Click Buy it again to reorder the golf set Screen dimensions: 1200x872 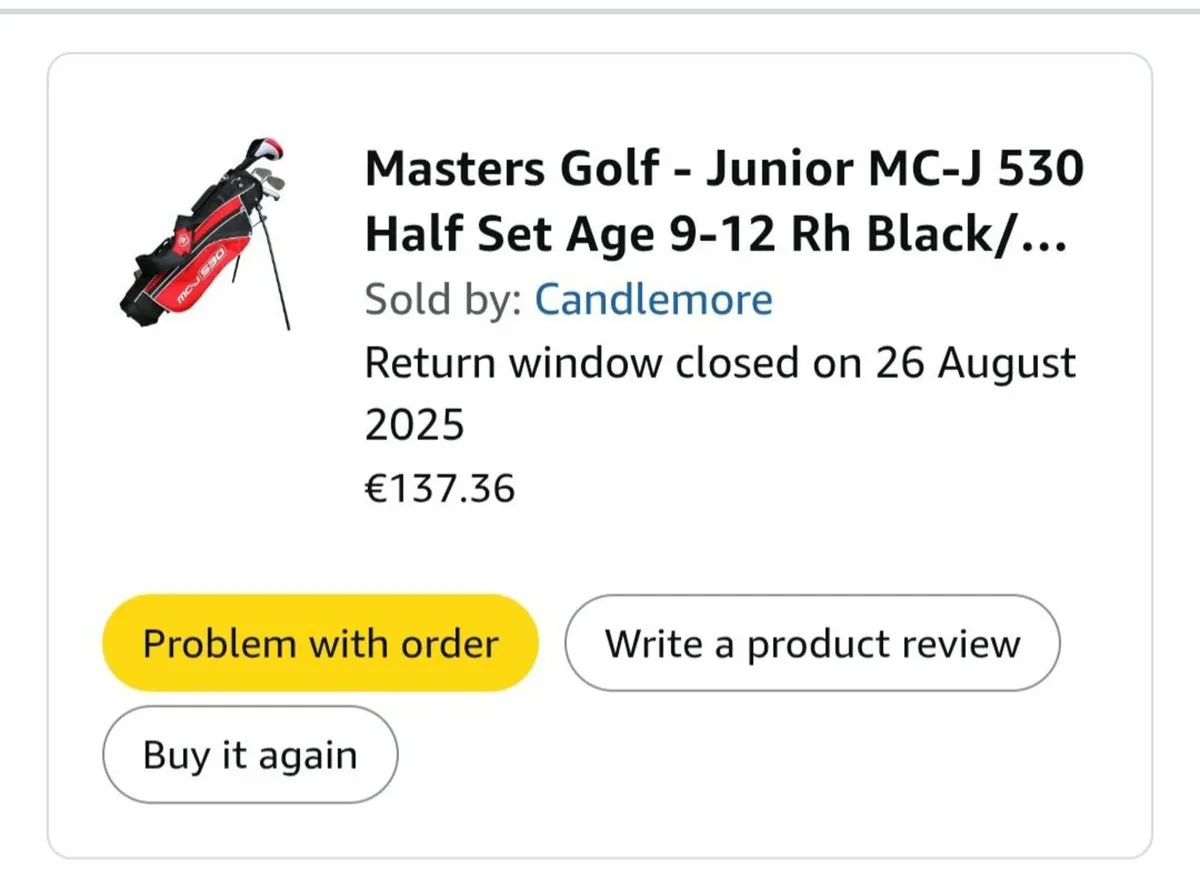[x=248, y=754]
